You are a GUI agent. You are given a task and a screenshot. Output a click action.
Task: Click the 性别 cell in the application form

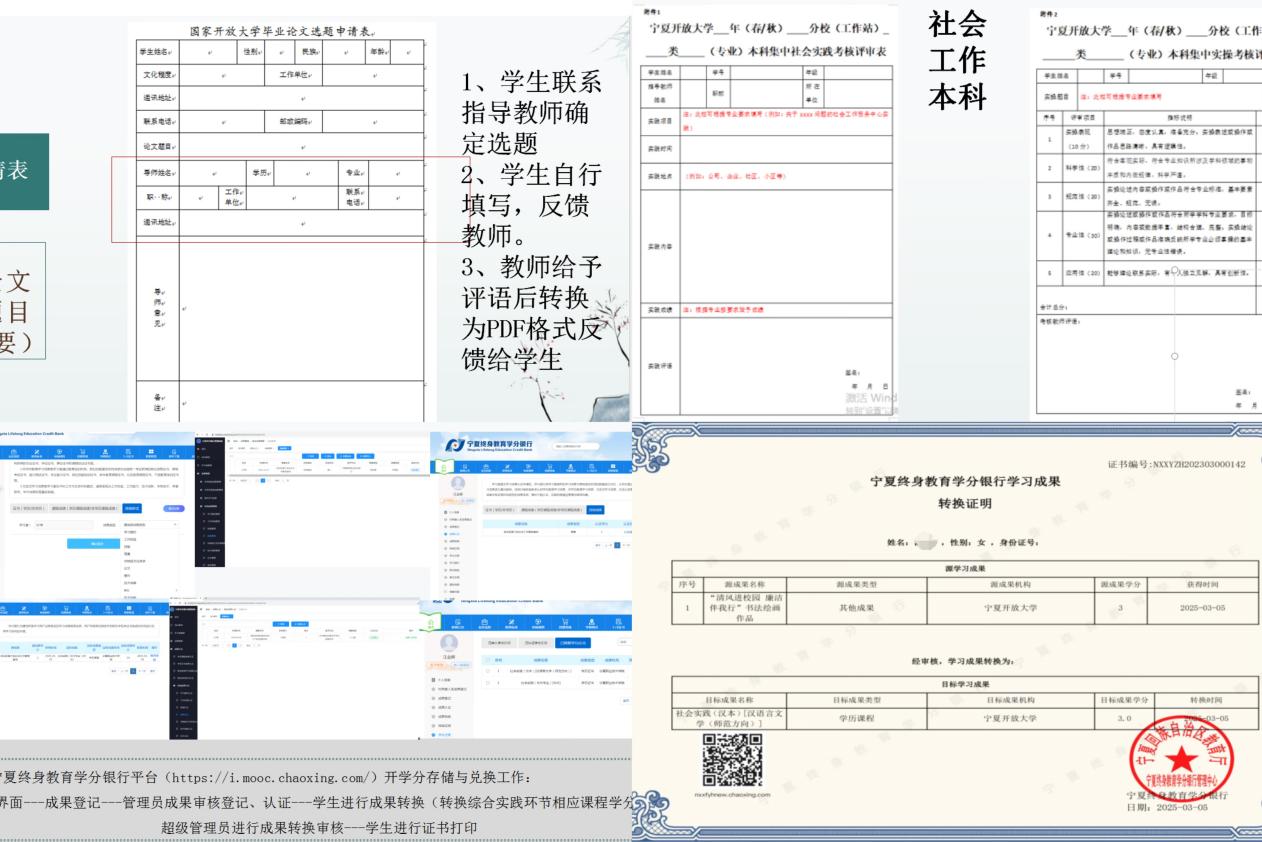pos(249,50)
